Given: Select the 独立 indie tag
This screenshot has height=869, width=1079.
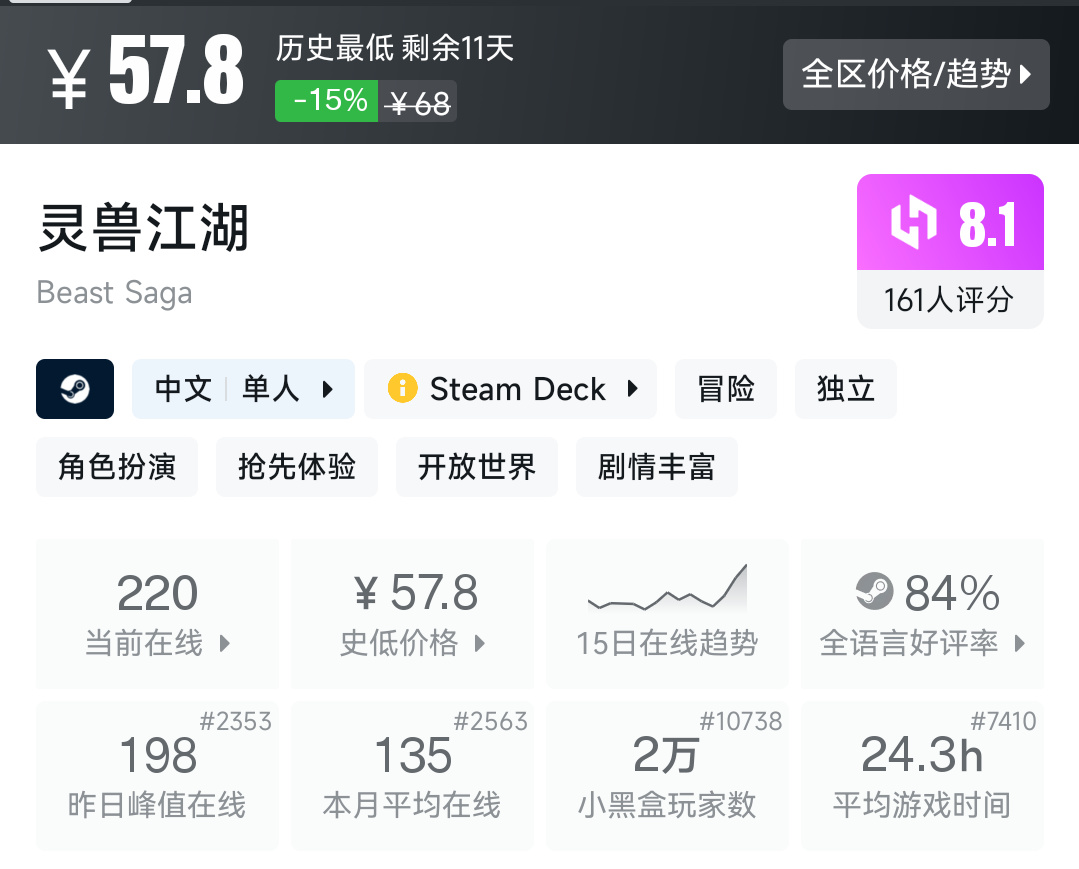Looking at the screenshot, I should coord(846,389).
